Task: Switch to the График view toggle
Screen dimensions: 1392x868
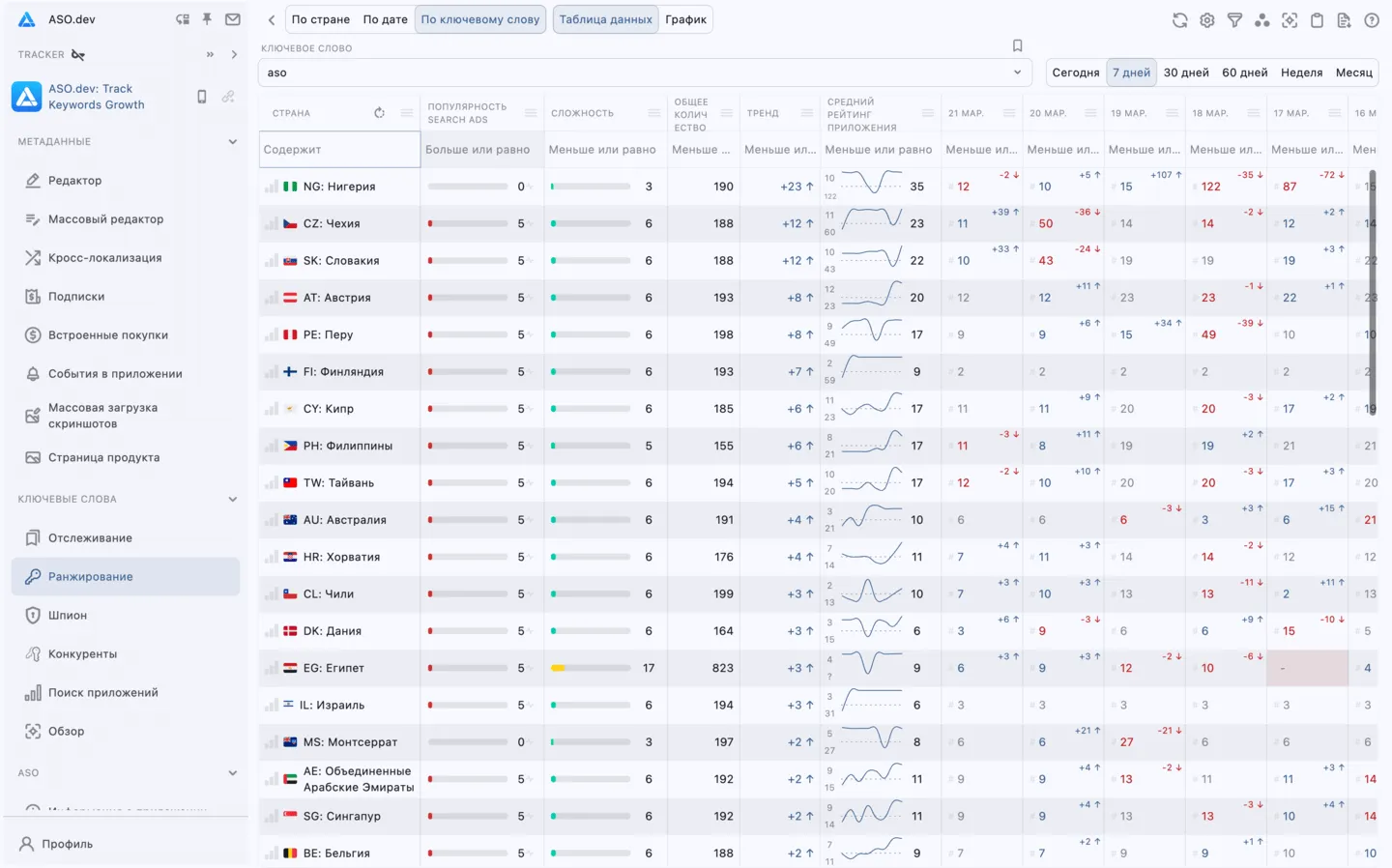Action: click(685, 19)
